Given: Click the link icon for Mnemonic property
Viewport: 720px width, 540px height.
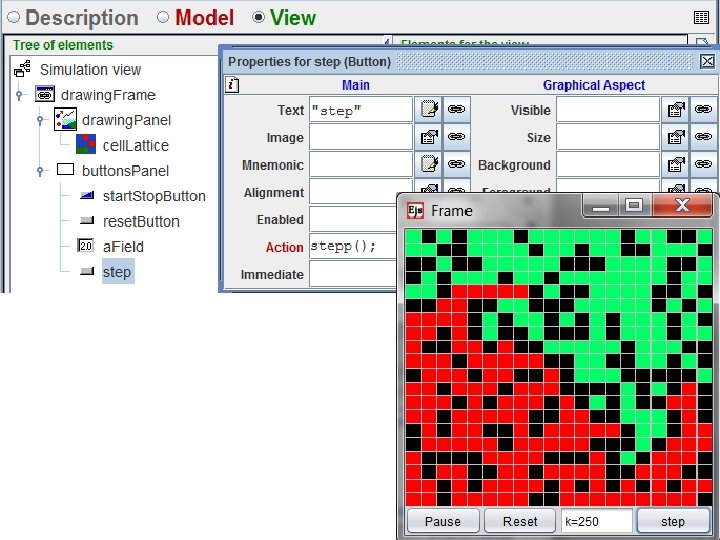Looking at the screenshot, I should point(456,164).
